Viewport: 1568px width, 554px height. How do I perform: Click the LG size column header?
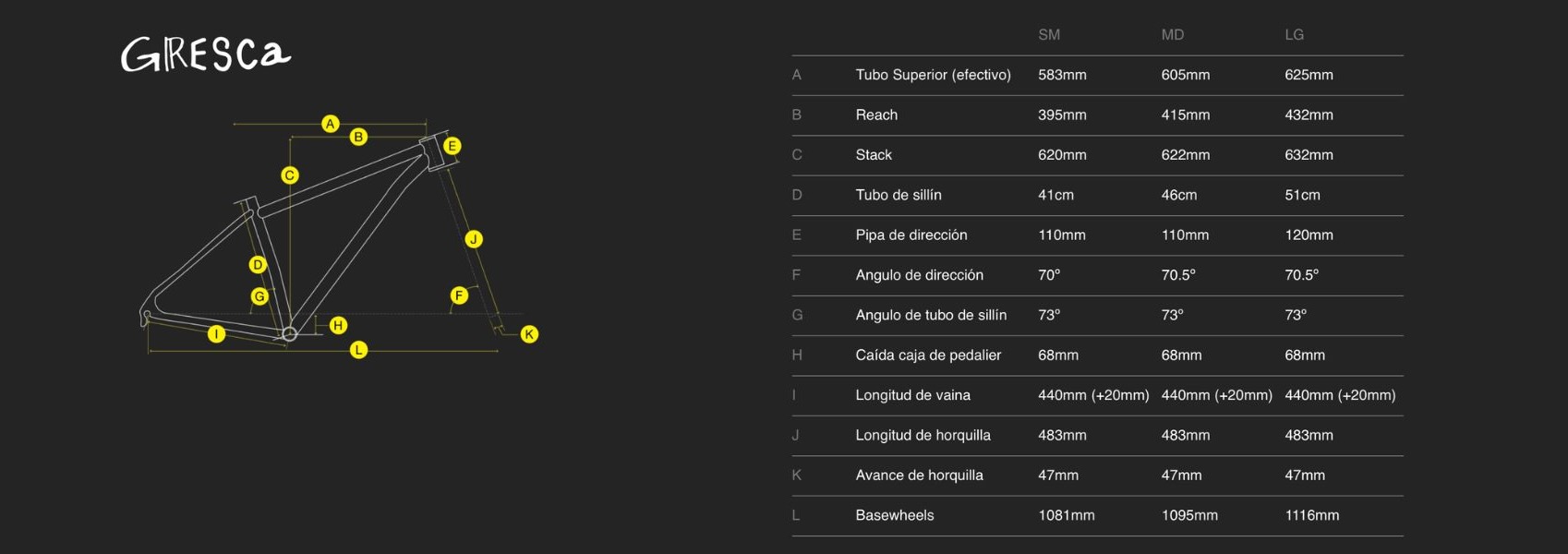coord(1295,35)
